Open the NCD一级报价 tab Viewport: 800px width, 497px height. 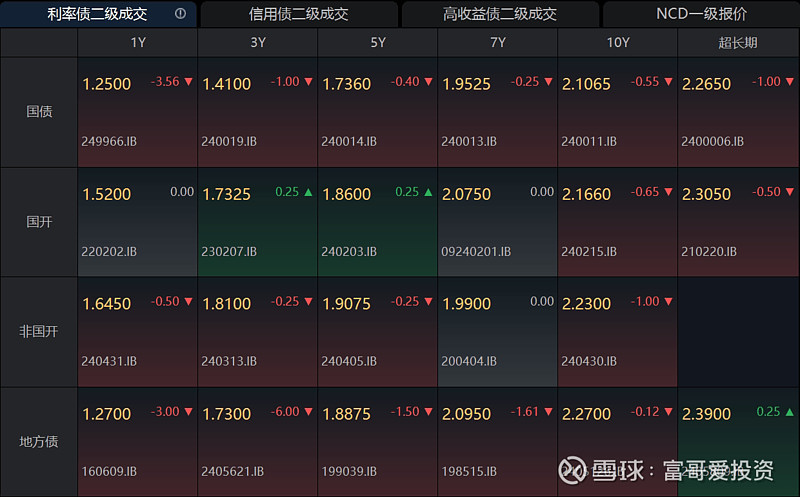(701, 14)
